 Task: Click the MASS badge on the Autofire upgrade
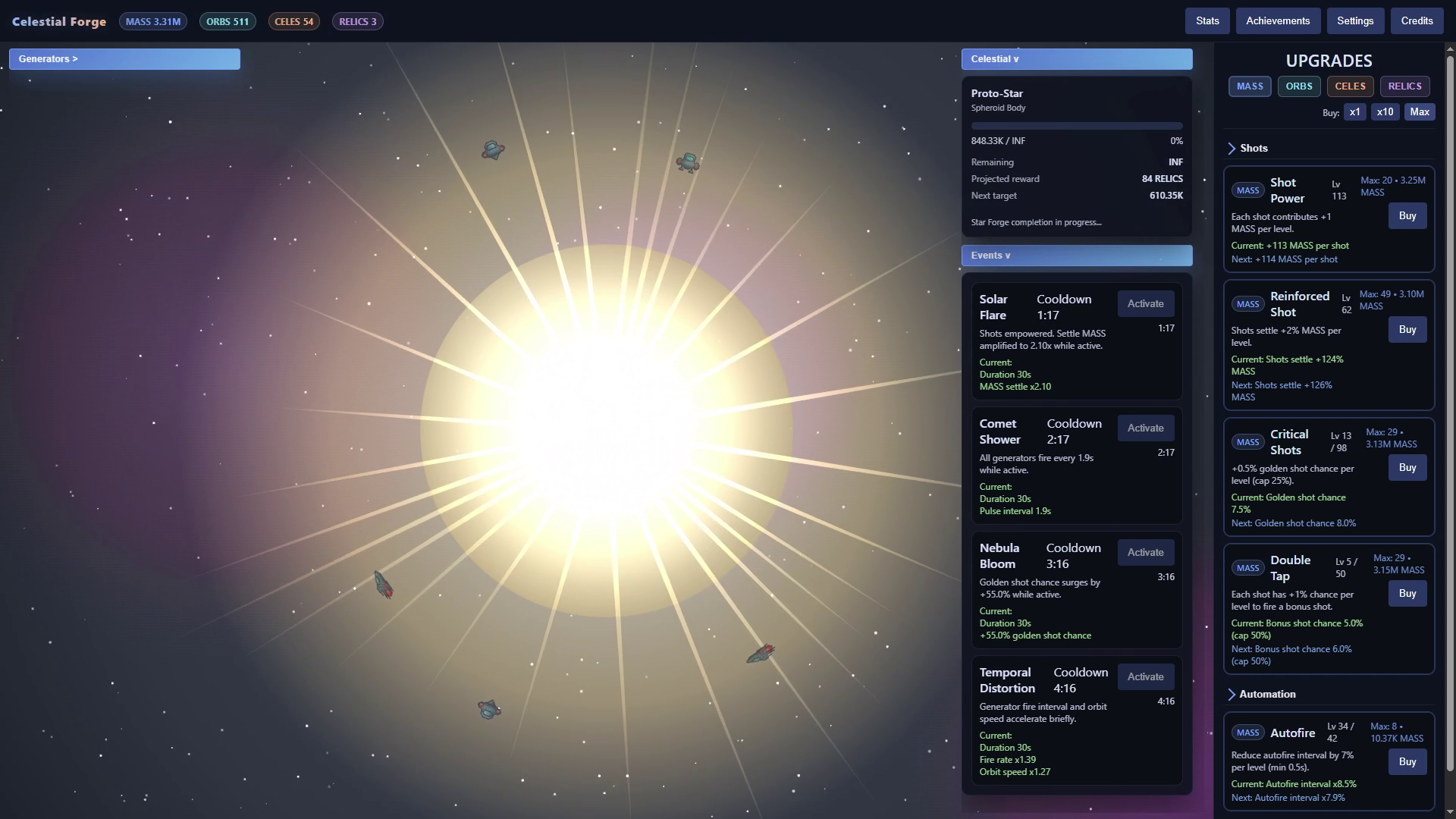point(1247,733)
